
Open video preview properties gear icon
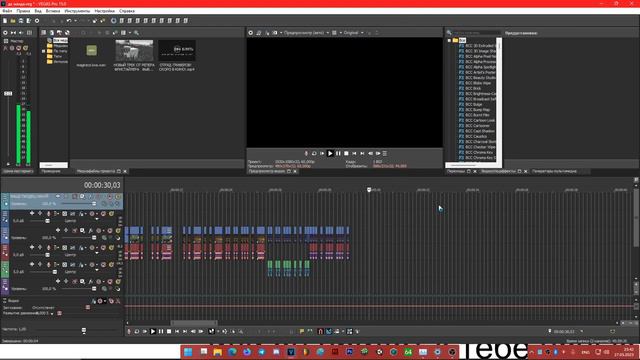pos(251,33)
